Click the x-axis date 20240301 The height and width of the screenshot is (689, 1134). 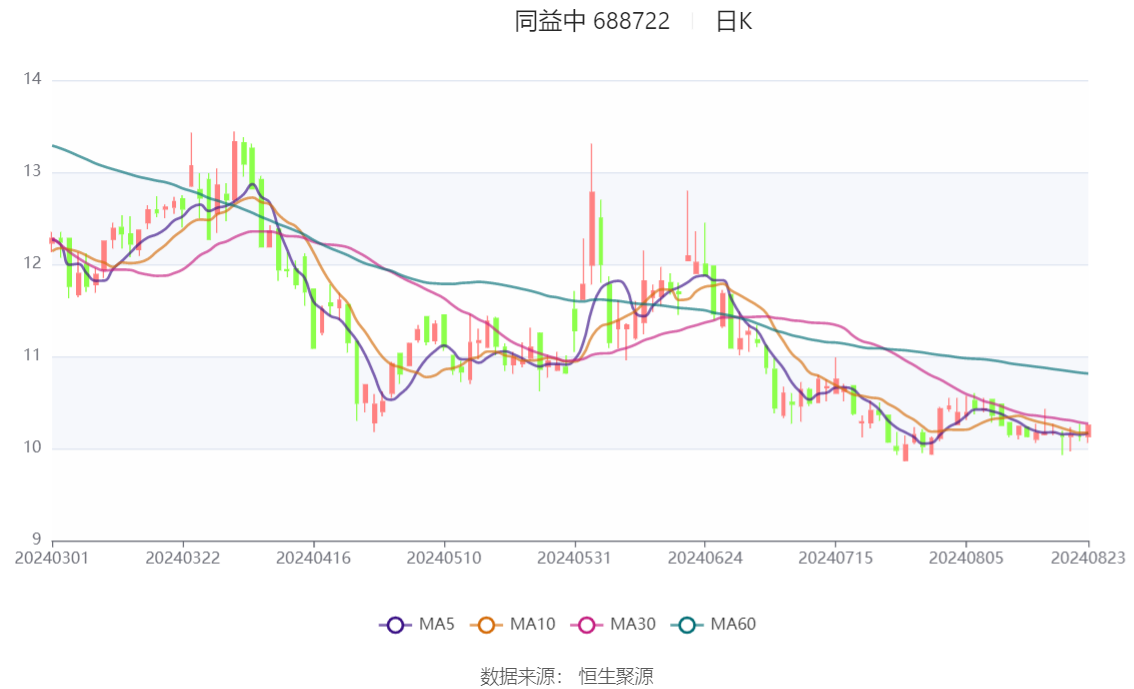[52, 558]
